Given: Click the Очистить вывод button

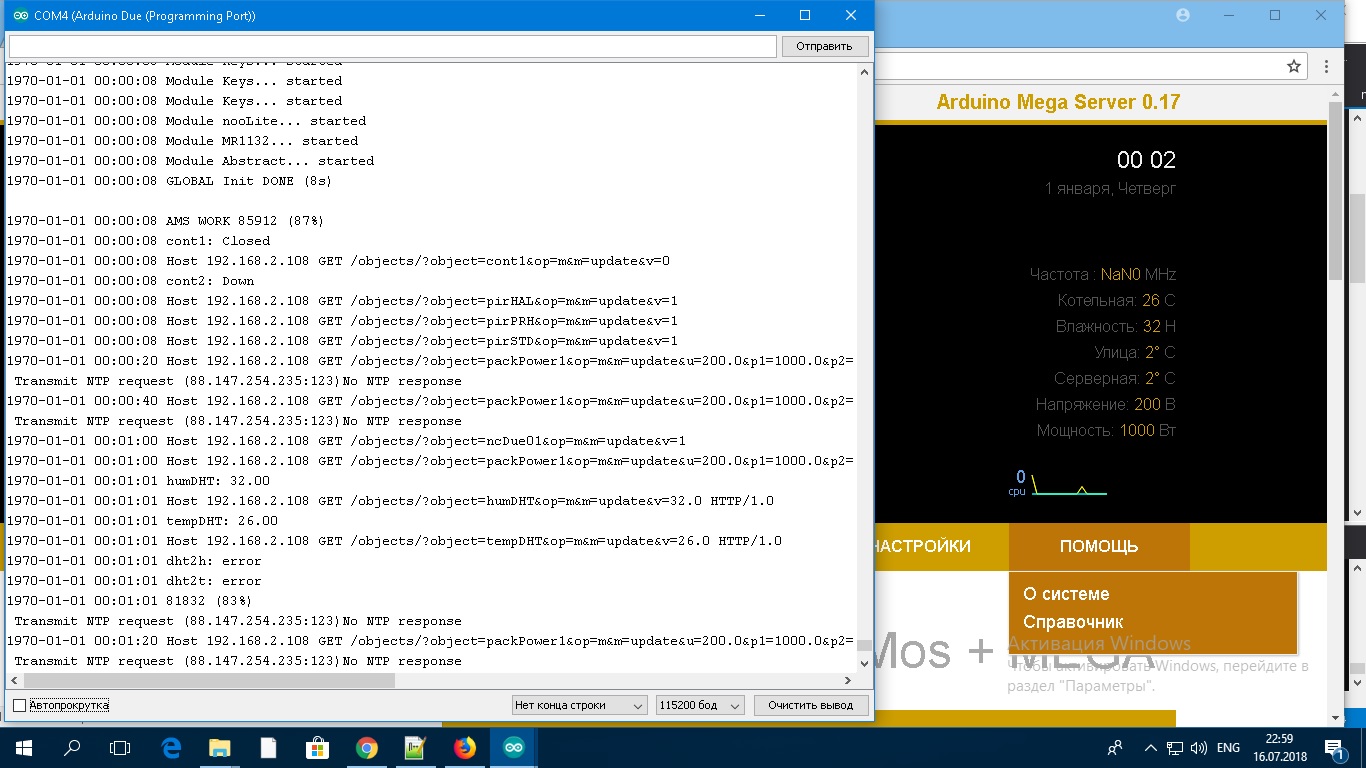Looking at the screenshot, I should pos(810,705).
